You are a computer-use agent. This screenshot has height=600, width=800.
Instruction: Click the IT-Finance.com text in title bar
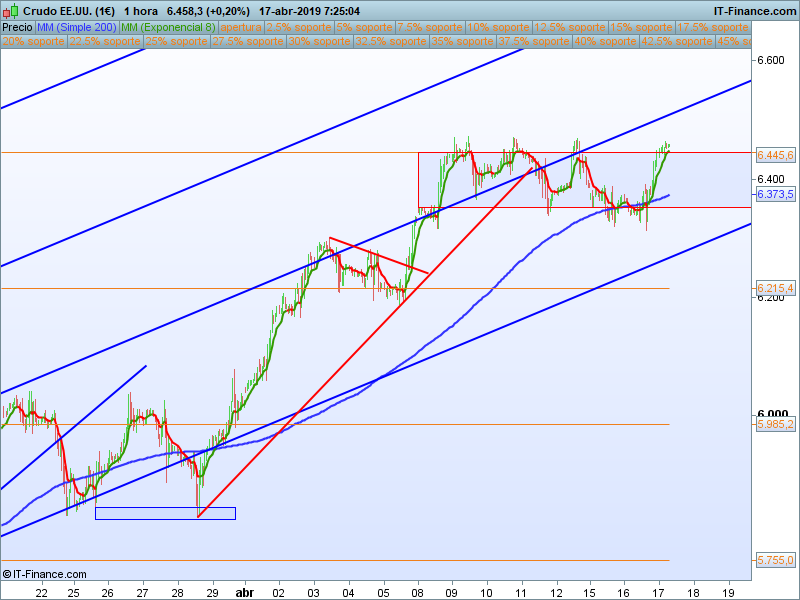(755, 11)
